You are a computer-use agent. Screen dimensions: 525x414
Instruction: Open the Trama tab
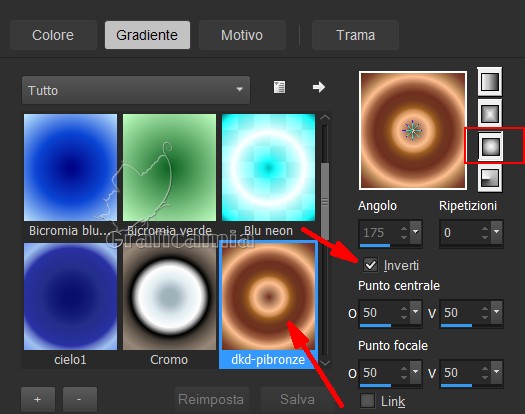click(355, 35)
